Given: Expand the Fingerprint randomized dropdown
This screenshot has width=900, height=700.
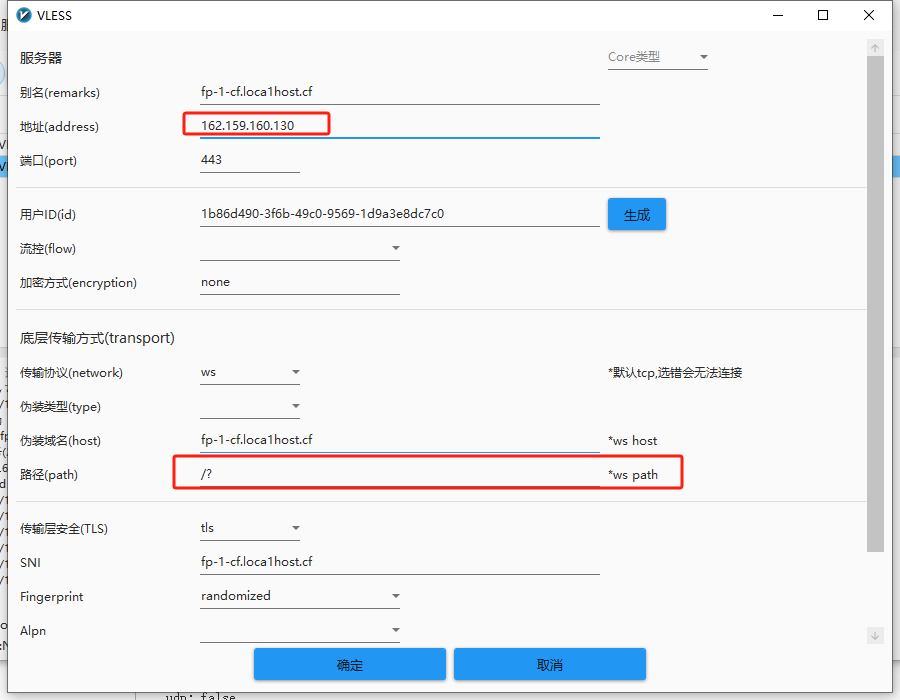Looking at the screenshot, I should (299, 596).
